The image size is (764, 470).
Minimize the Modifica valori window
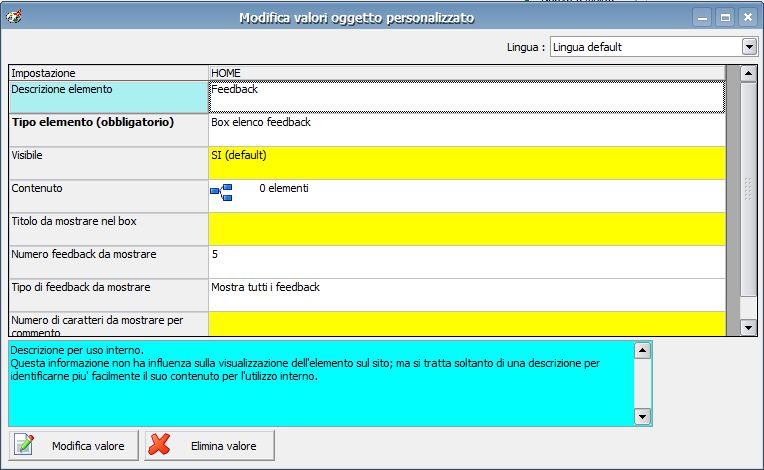702,18
